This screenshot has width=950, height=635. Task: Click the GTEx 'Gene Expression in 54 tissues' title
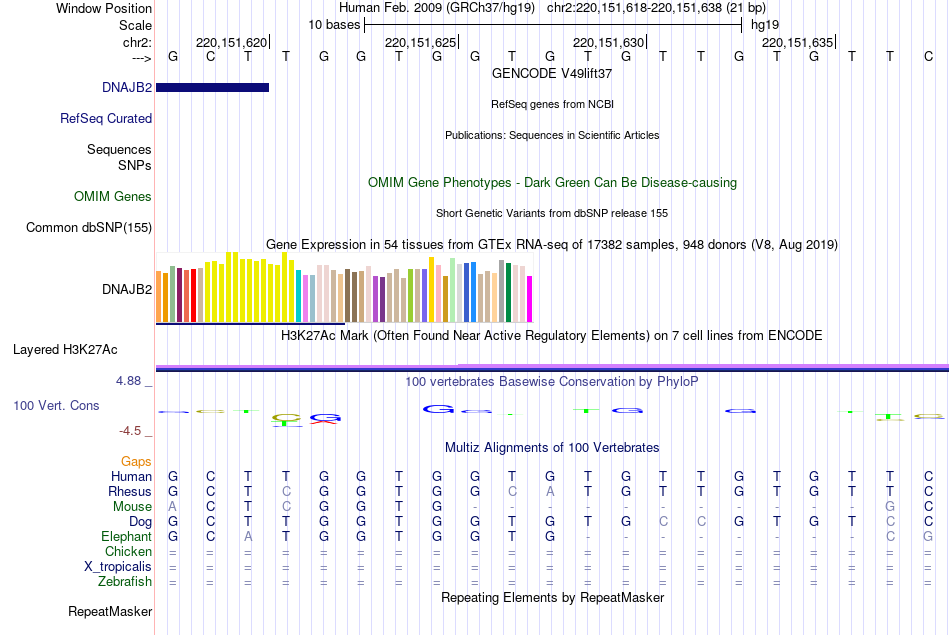[552, 245]
